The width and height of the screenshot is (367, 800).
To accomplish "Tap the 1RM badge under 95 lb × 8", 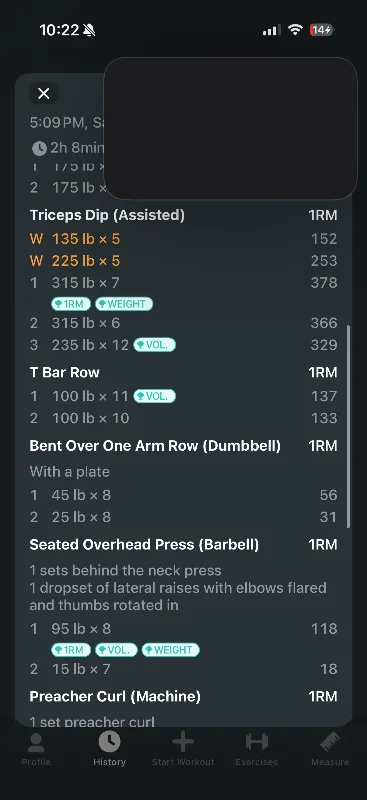I will (x=71, y=650).
